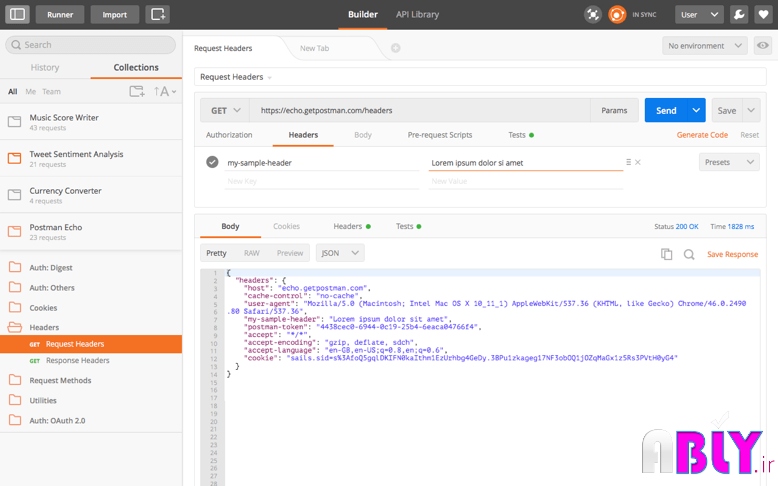Click the Send button

666,110
